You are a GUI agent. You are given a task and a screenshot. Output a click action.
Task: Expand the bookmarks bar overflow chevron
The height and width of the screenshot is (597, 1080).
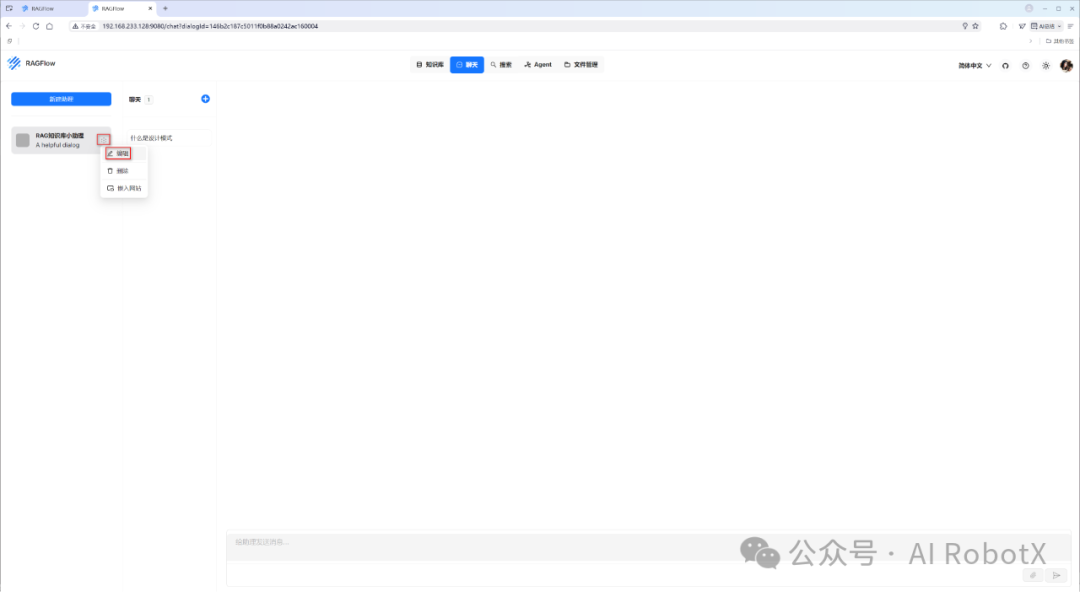pyautogui.click(x=1031, y=41)
